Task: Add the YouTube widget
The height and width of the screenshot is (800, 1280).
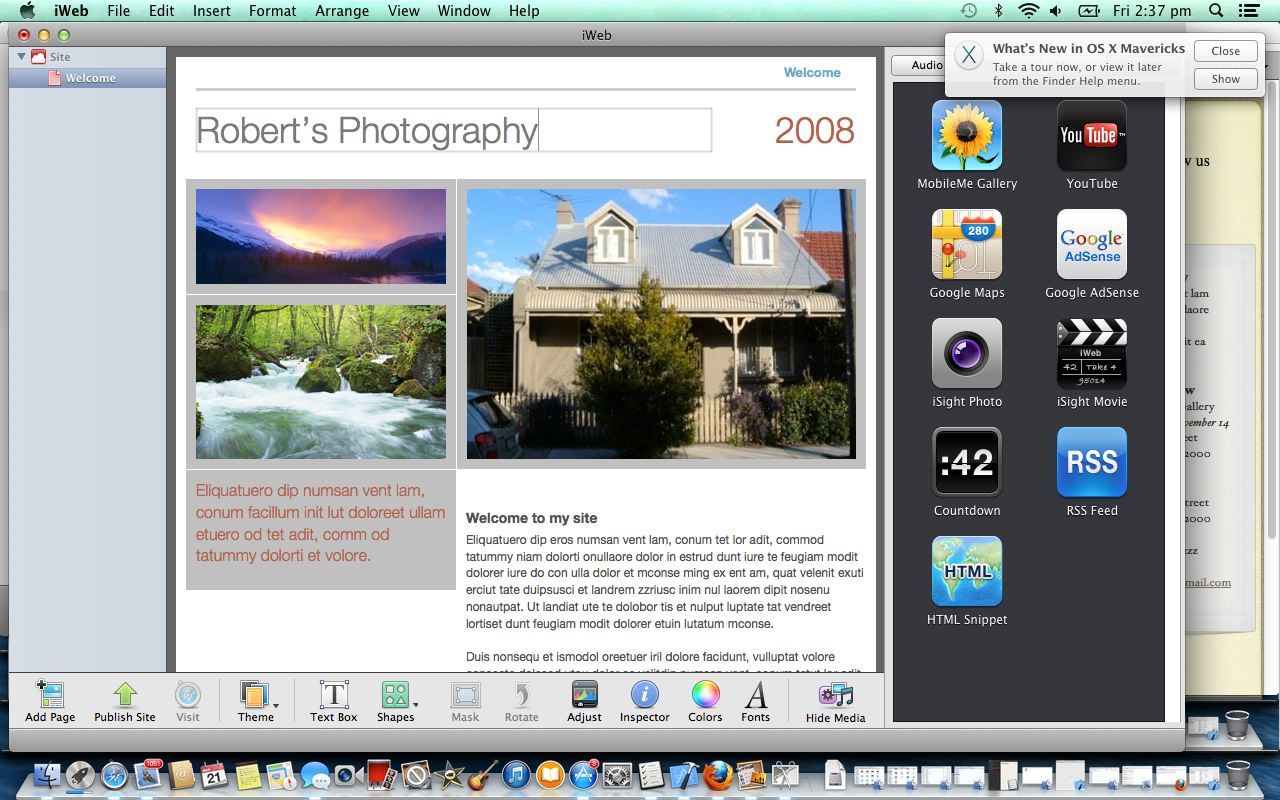Action: coord(1092,145)
